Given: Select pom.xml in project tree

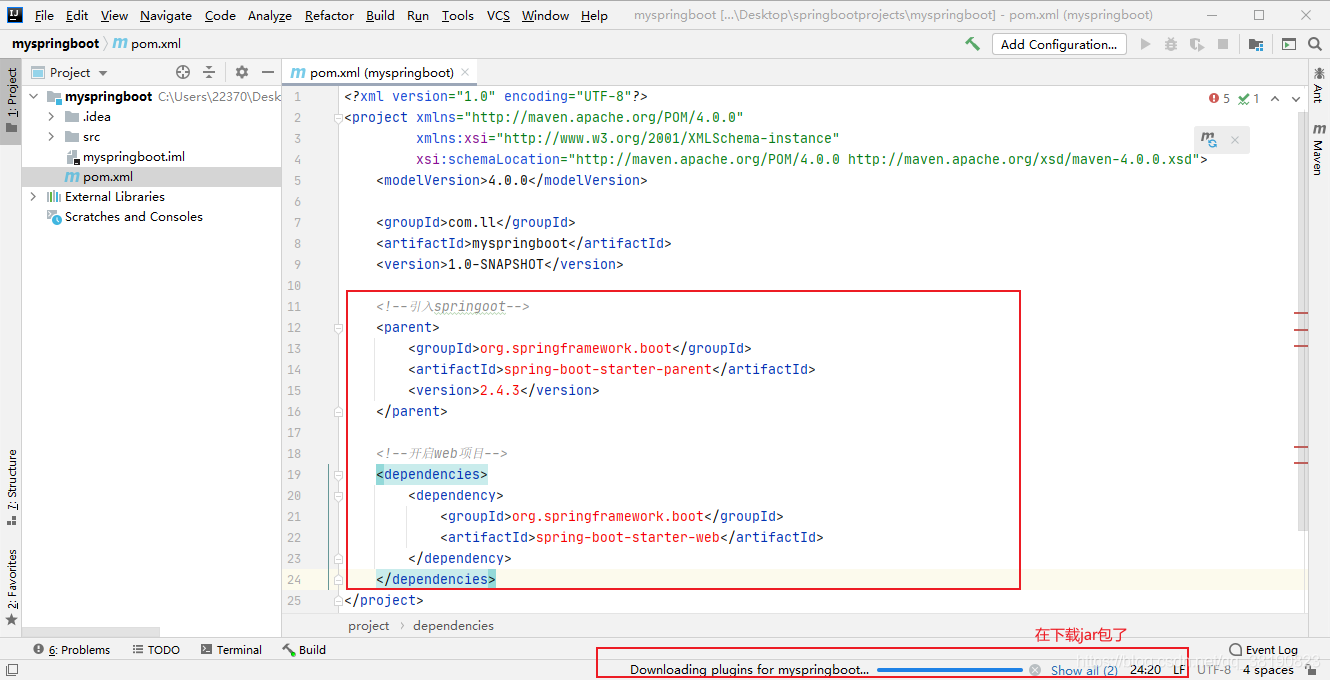Looking at the screenshot, I should (x=107, y=177).
